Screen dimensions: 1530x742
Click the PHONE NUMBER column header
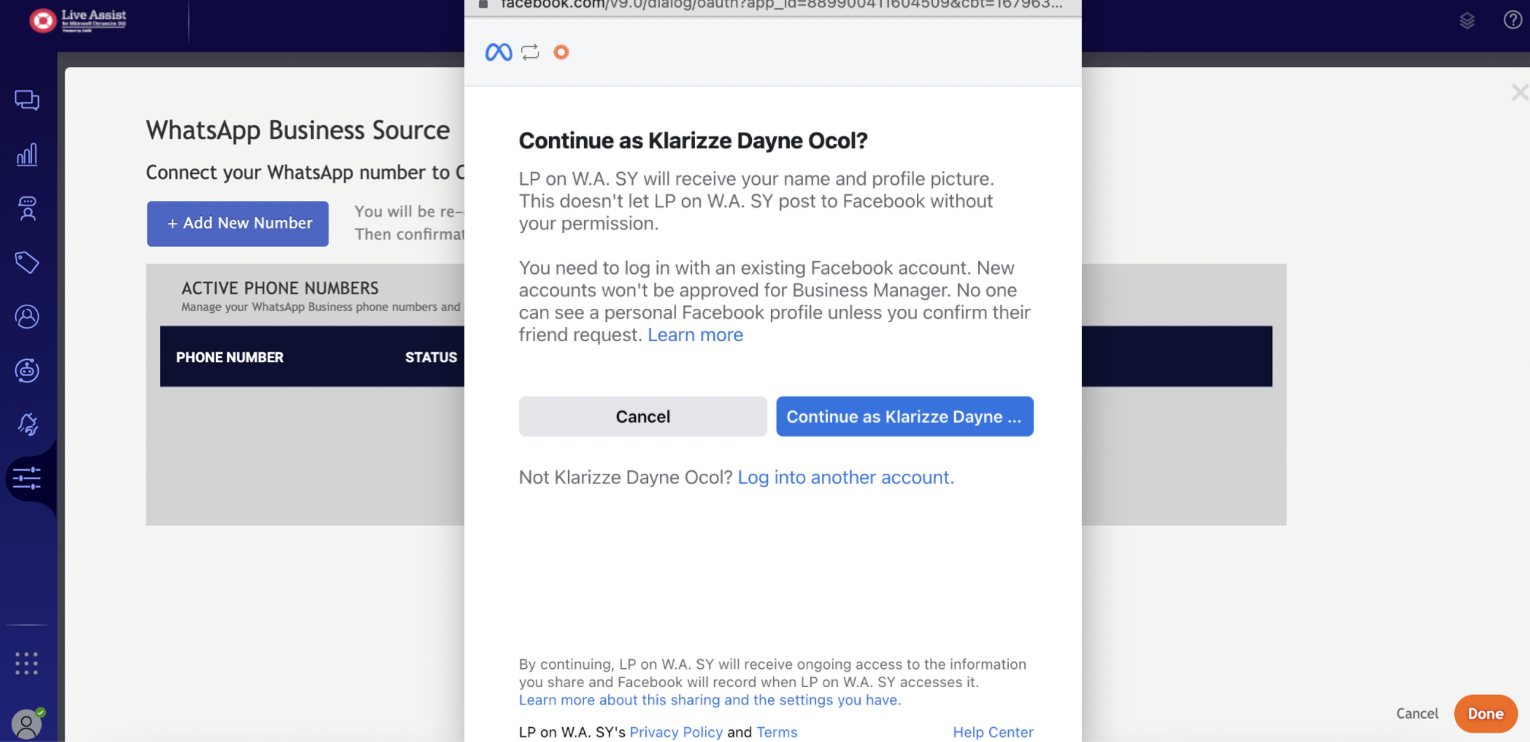tap(230, 357)
